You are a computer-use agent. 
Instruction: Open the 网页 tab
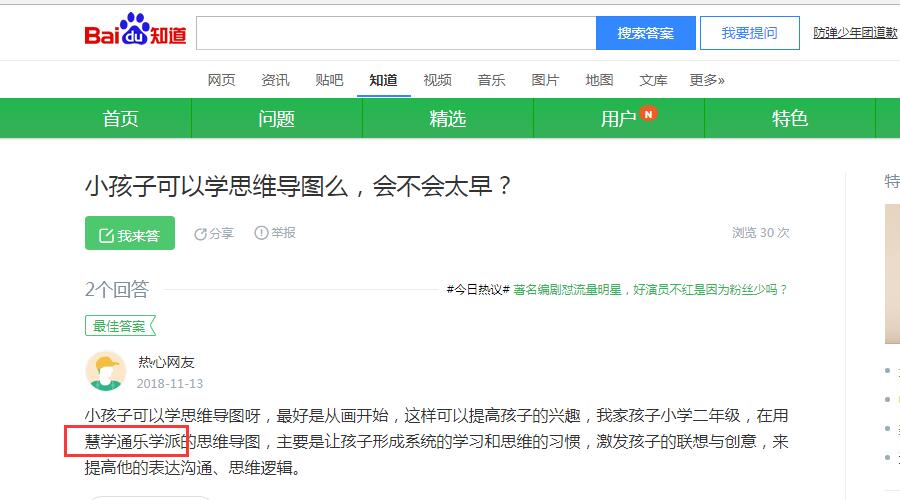tap(221, 80)
